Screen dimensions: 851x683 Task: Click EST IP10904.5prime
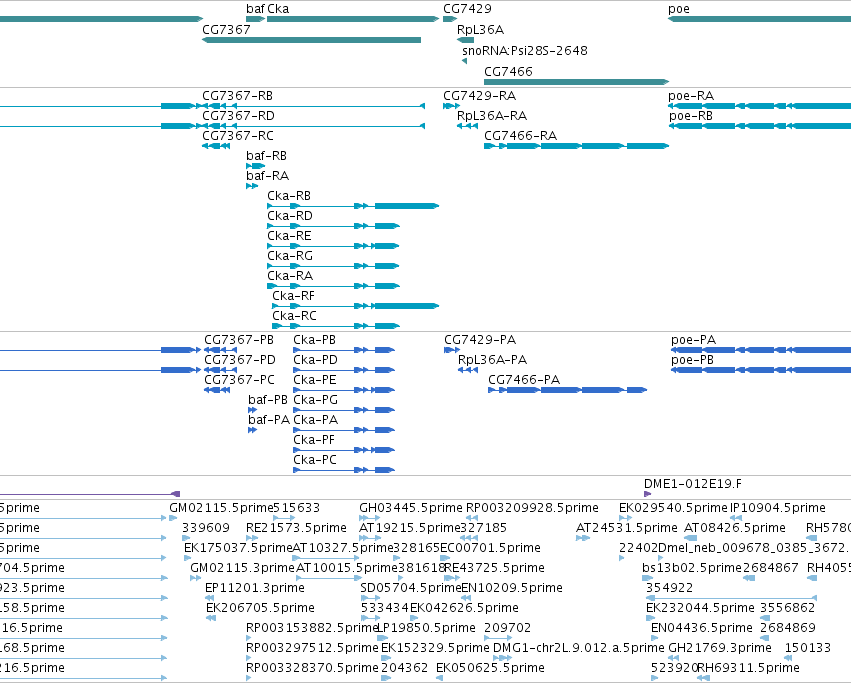[x=778, y=508]
